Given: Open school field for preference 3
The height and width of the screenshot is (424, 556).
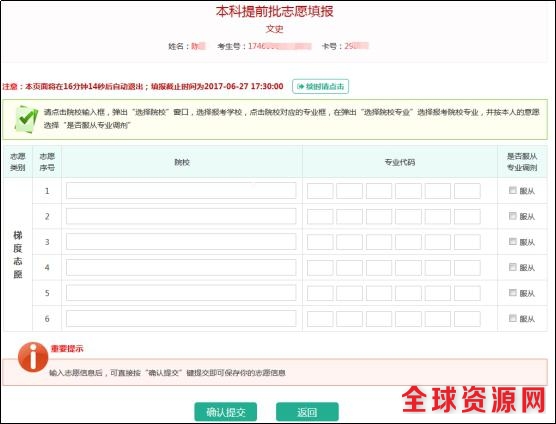Looking at the screenshot, I should pyautogui.click(x=181, y=242).
